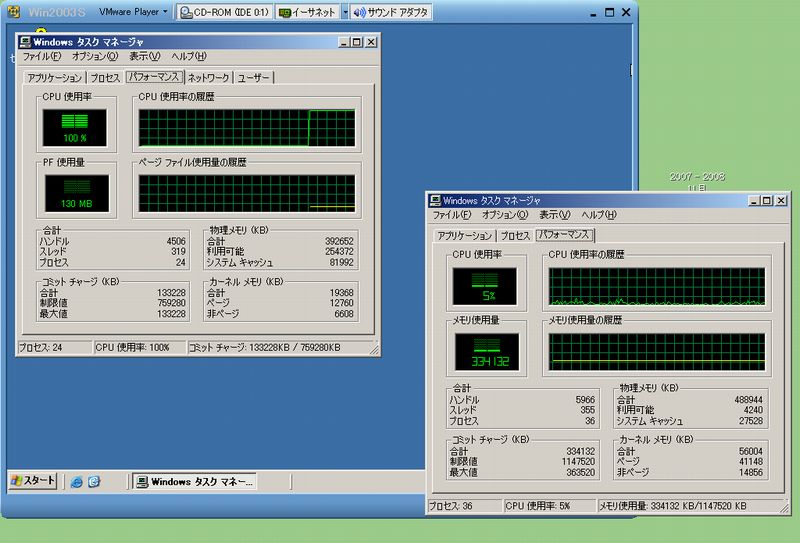Screen dimensions: 800x543
Task: Launch Internet Explorer from quick launch
Action: 77,481
